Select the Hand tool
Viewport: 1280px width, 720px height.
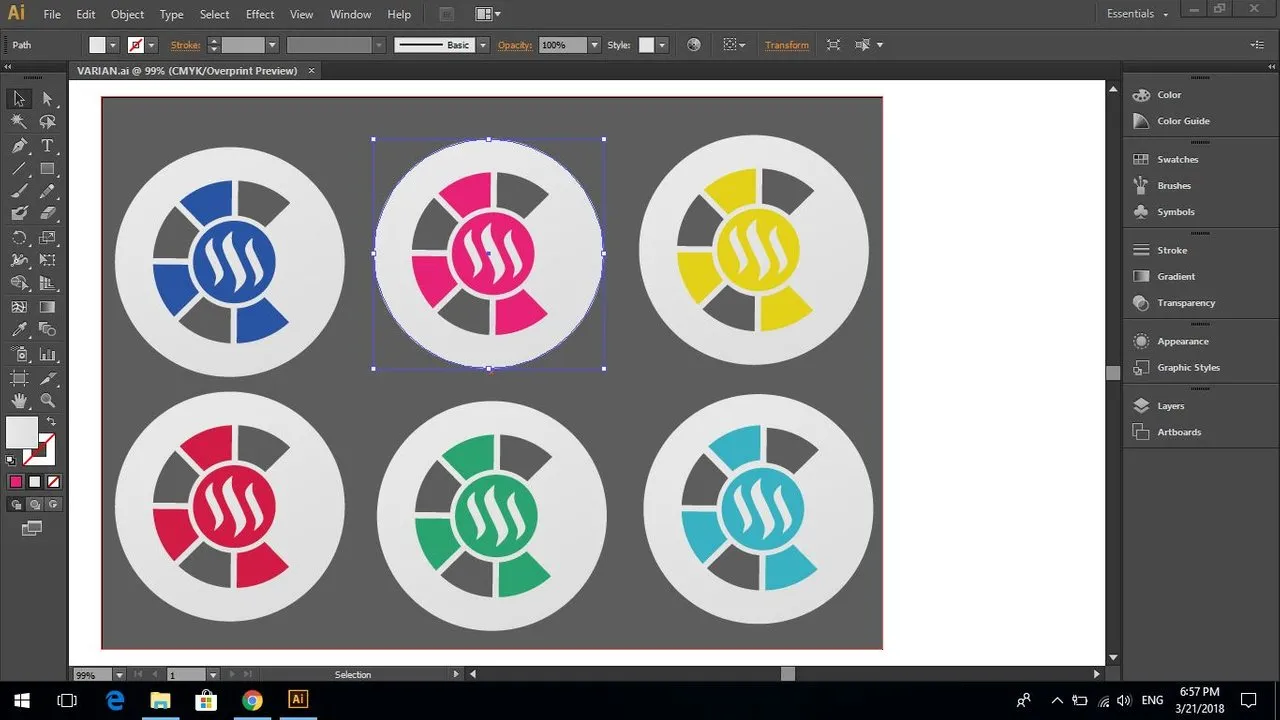click(19, 401)
